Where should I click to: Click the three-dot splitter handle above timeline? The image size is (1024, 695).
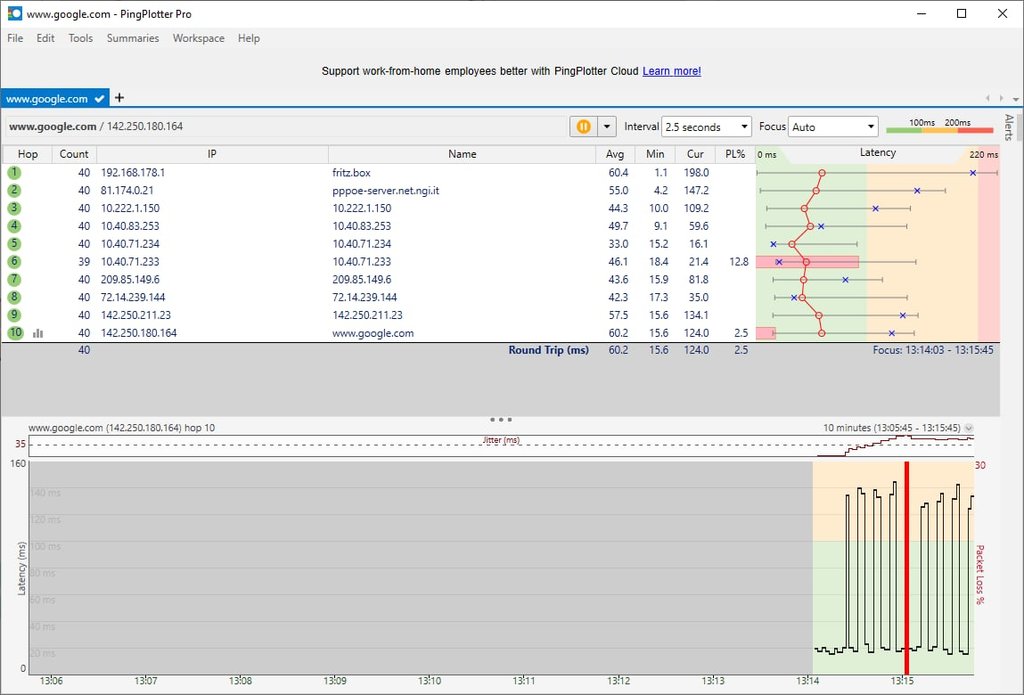(501, 419)
